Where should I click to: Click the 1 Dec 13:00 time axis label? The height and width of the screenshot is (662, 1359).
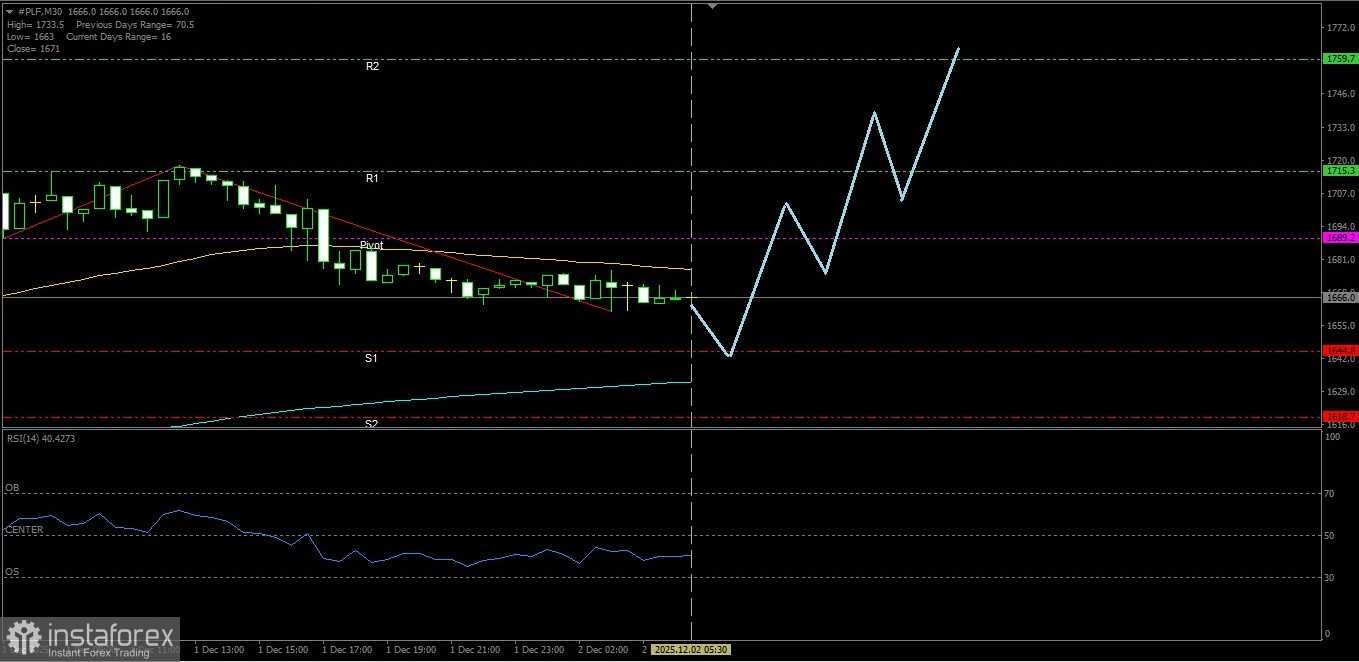pos(219,649)
